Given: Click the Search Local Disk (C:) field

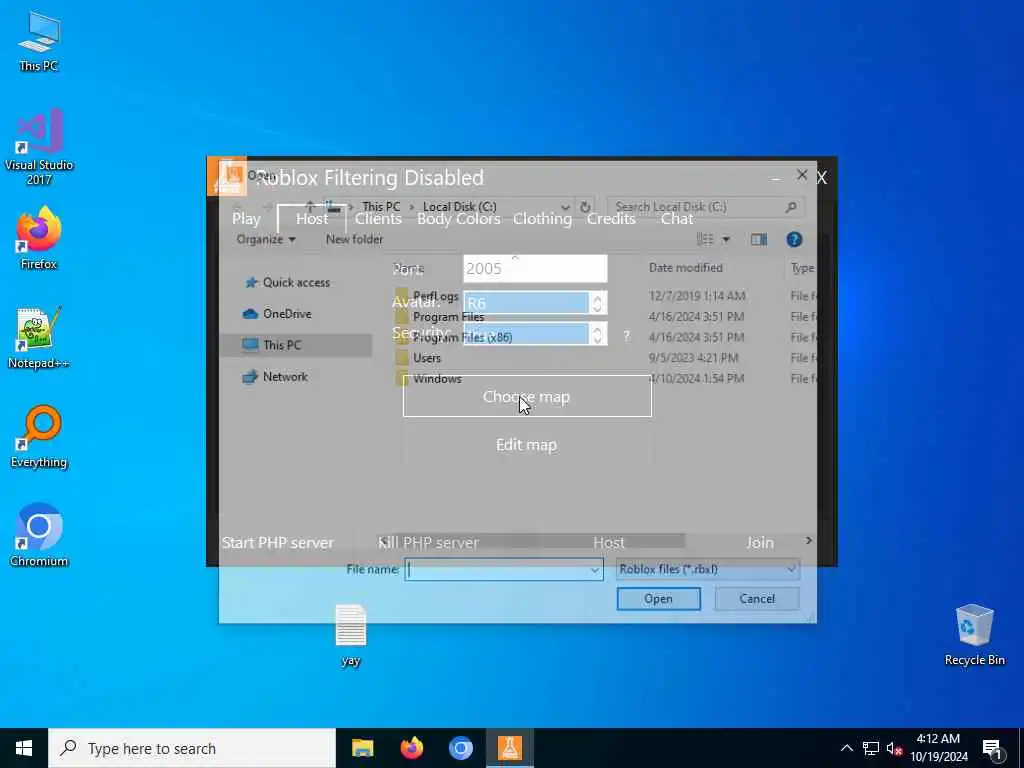Looking at the screenshot, I should (706, 207).
